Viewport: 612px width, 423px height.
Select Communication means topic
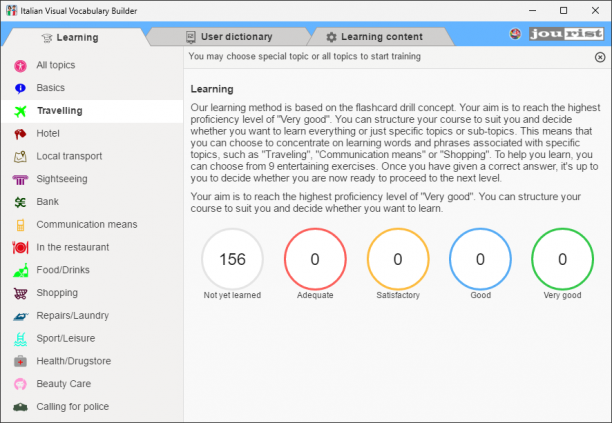click(x=92, y=224)
